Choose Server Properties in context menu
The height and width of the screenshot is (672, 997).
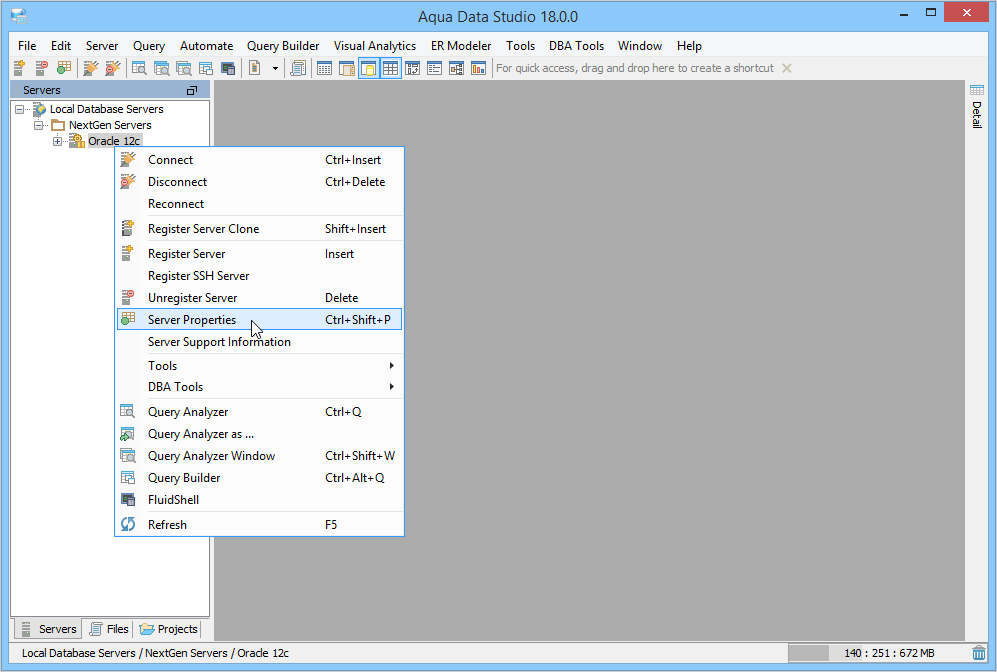click(259, 320)
